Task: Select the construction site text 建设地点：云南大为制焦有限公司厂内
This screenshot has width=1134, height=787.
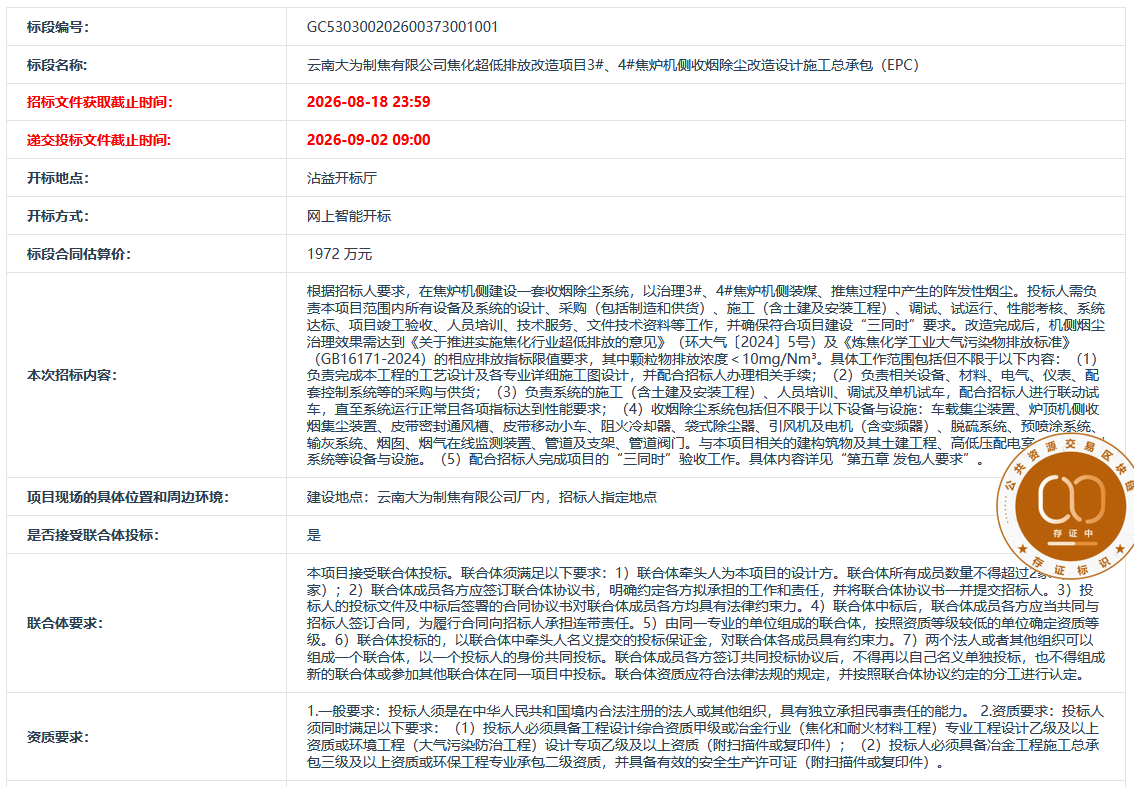Action: tap(482, 497)
